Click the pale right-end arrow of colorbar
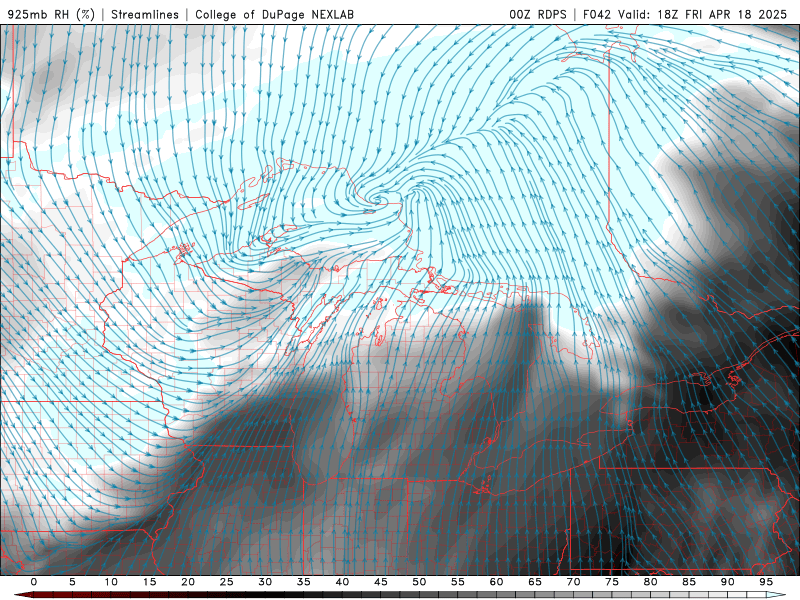This screenshot has height=600, width=800. 777,595
